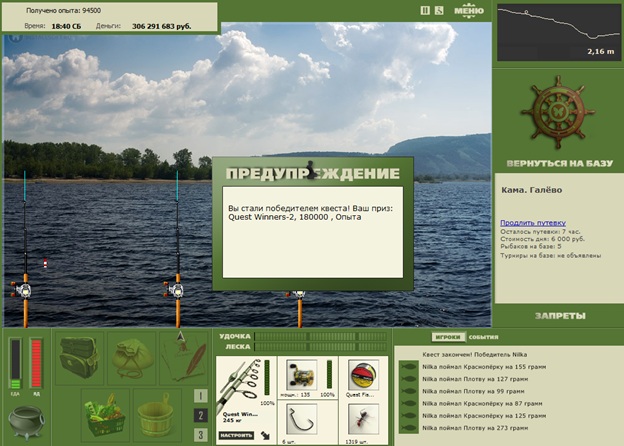624x446 pixels.
Task: Click the fish icon beside Красноперку 155 грамм
Action: [408, 367]
